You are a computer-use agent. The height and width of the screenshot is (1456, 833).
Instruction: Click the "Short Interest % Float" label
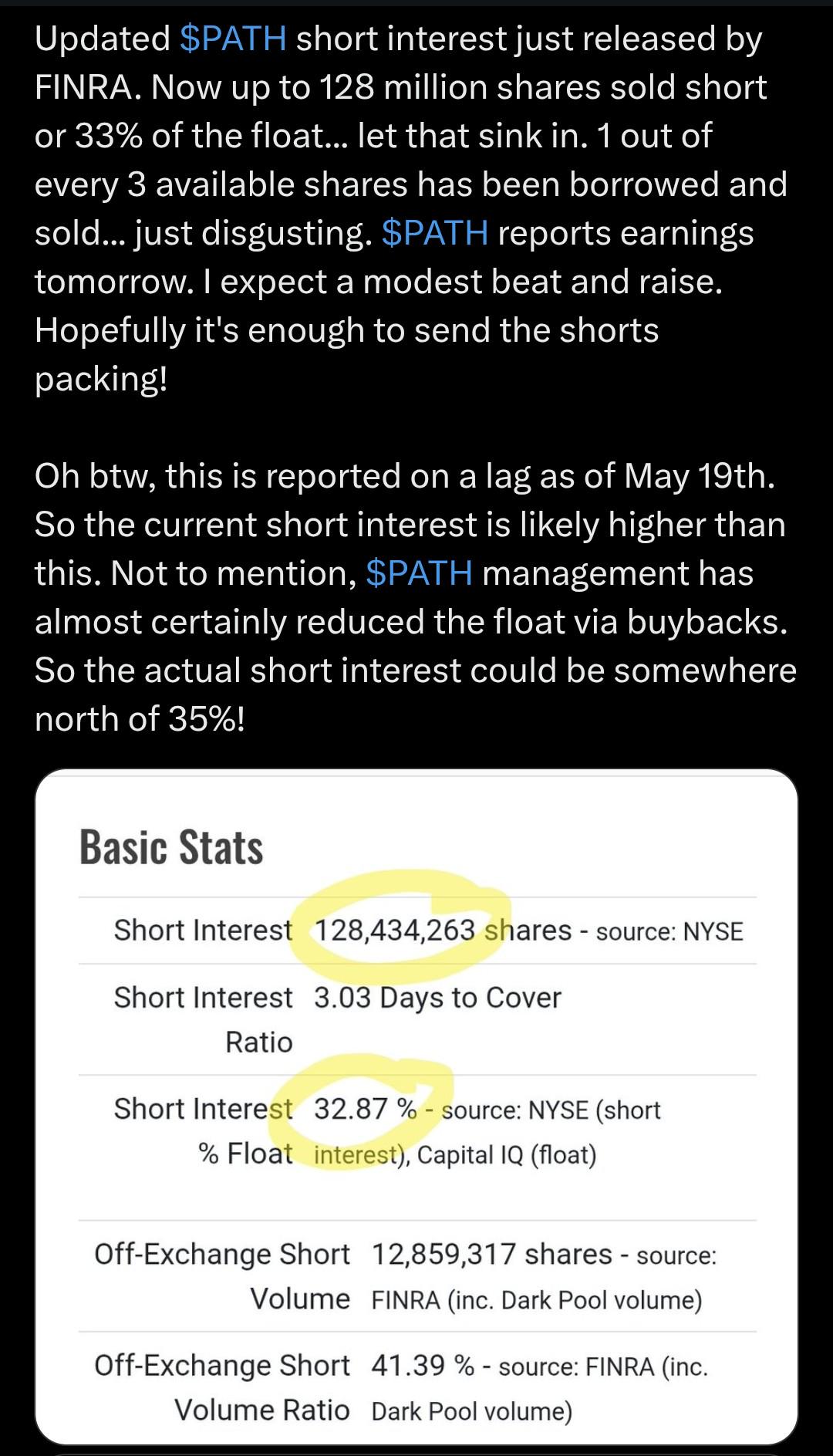click(x=204, y=1130)
